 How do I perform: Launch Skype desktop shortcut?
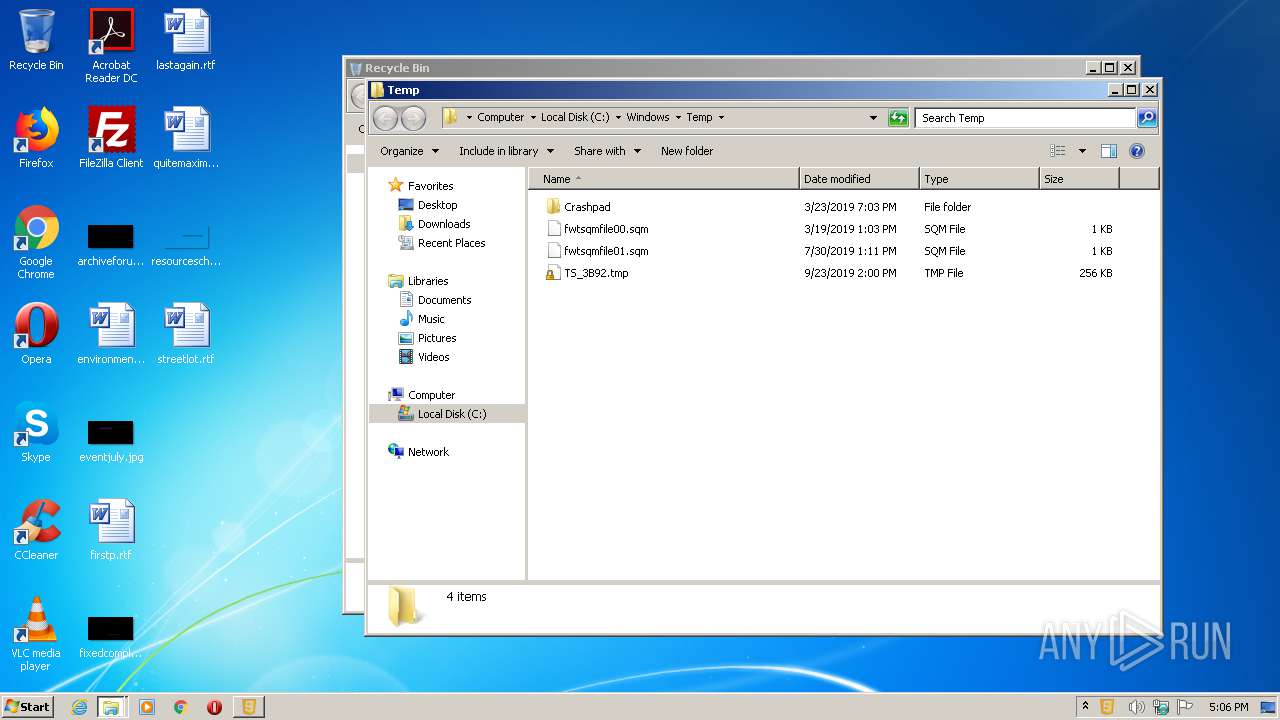[36, 432]
